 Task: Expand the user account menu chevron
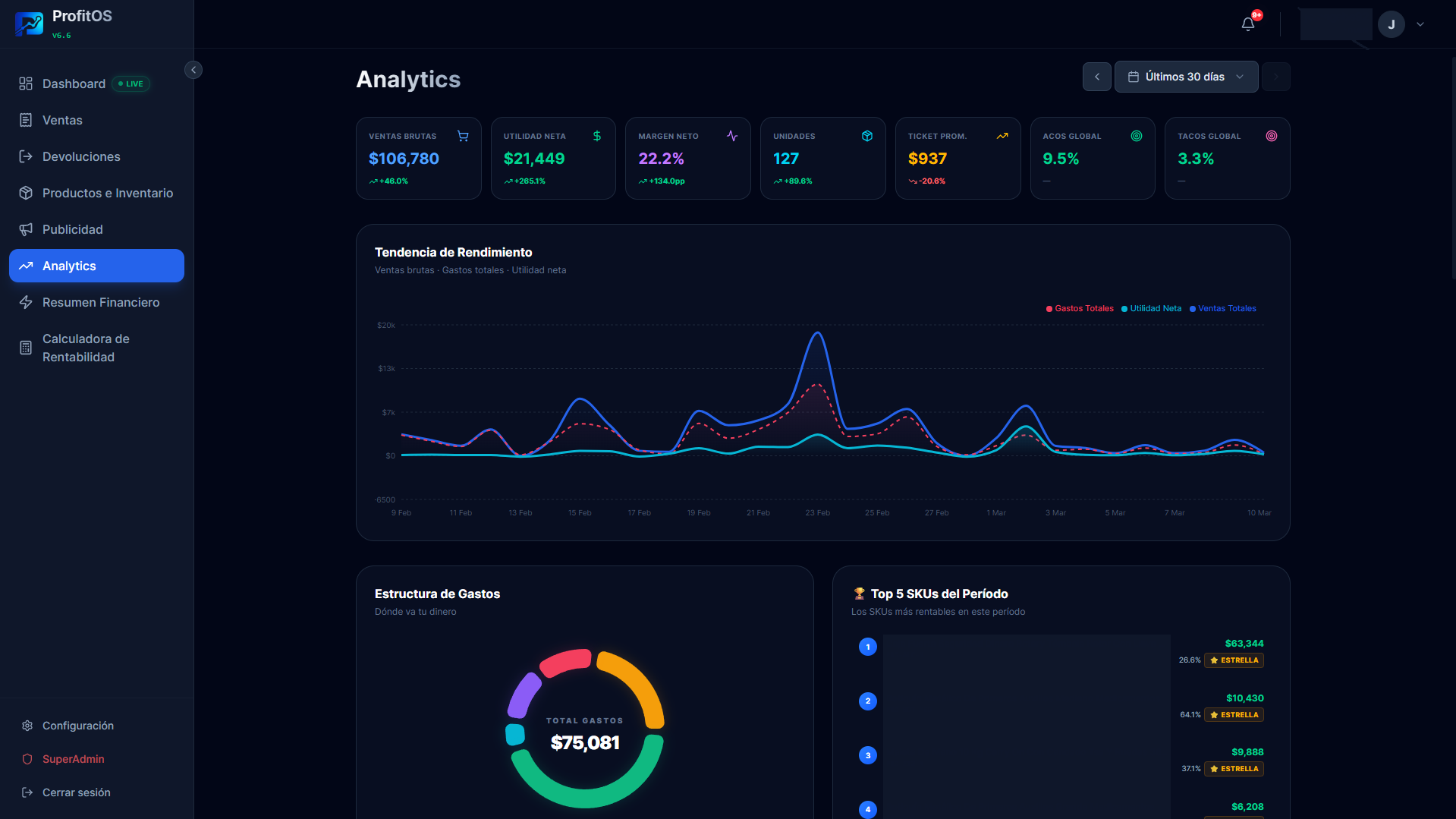1420,24
